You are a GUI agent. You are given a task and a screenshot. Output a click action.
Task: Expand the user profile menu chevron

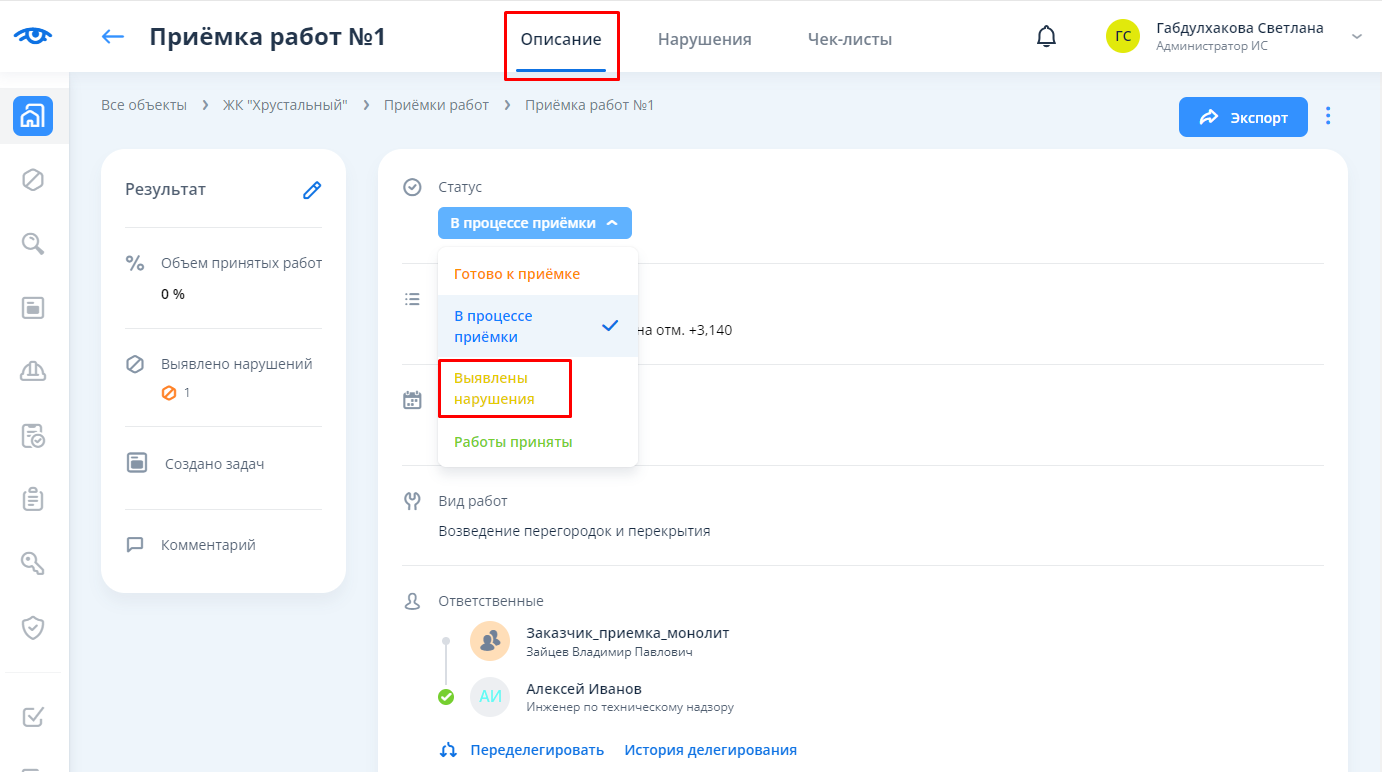pyautogui.click(x=1357, y=37)
